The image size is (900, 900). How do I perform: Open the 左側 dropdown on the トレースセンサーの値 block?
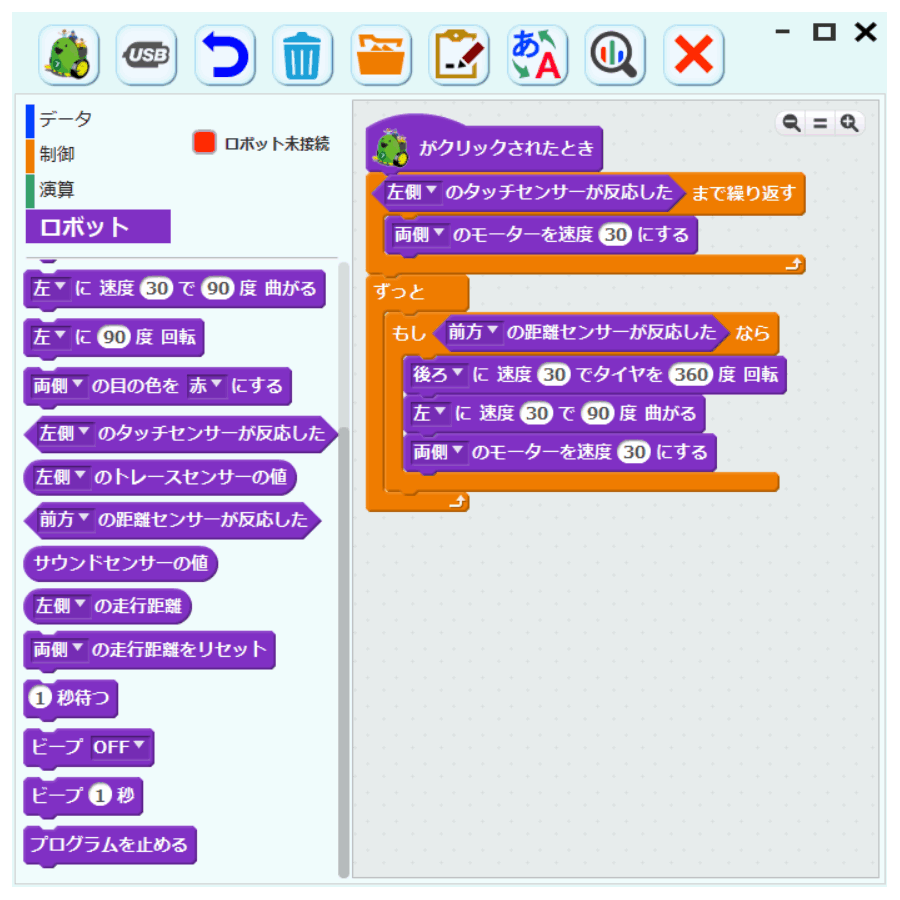(61, 476)
